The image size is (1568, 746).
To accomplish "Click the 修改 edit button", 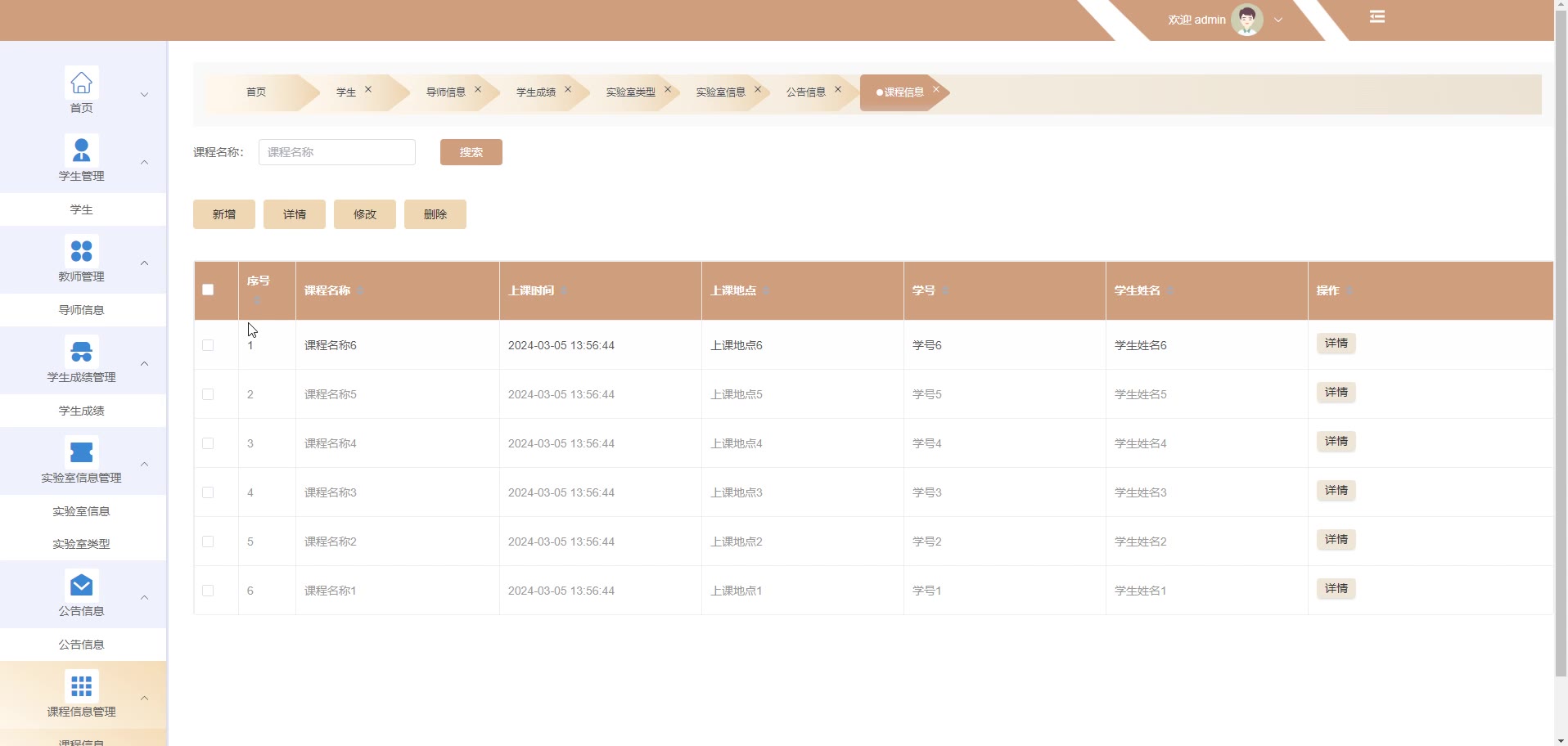I will pos(365,214).
